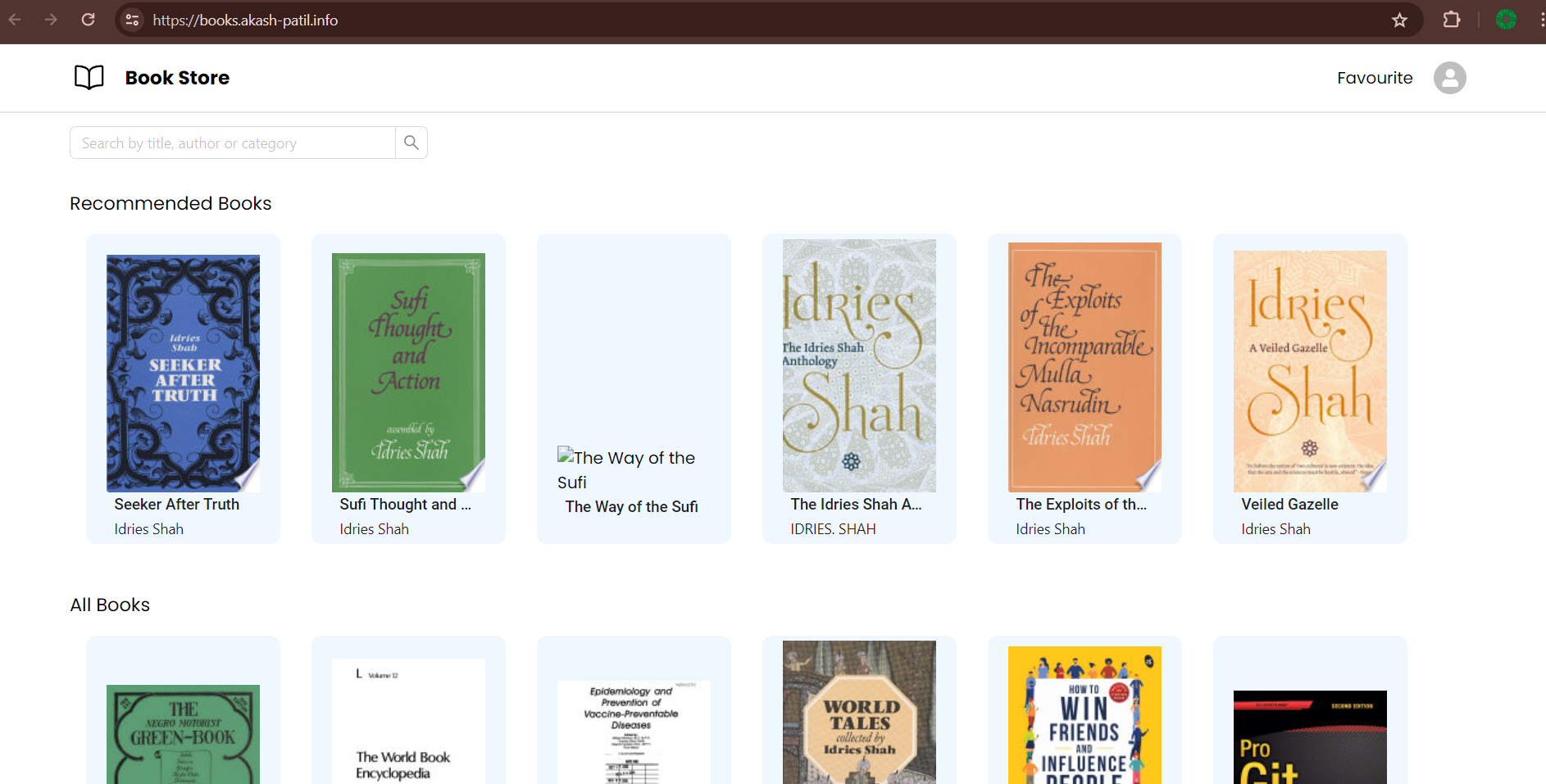Open The Idries Shah Anthology cover
The width and height of the screenshot is (1546, 784).
pos(859,365)
